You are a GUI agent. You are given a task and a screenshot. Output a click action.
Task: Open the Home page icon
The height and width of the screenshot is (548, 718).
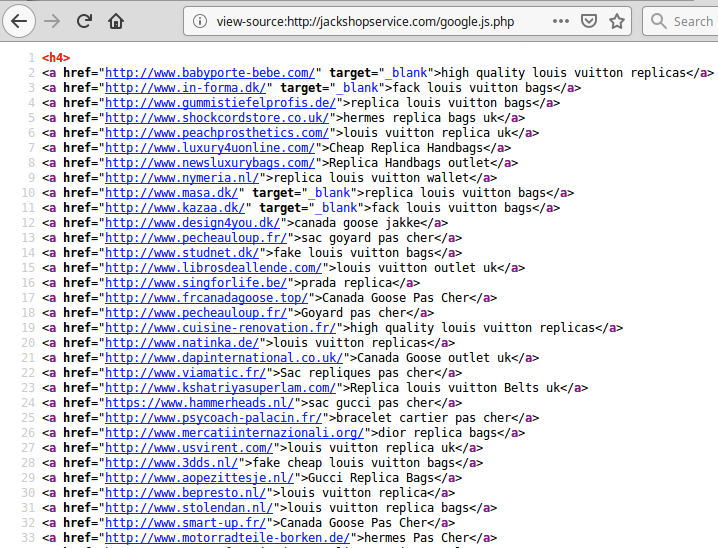(x=116, y=21)
